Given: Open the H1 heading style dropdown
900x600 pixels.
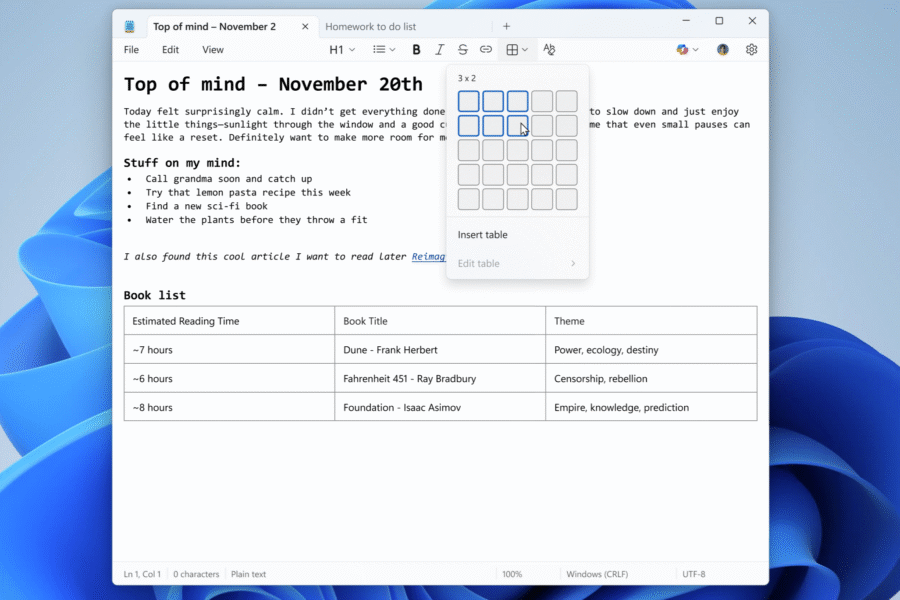Looking at the screenshot, I should [340, 48].
